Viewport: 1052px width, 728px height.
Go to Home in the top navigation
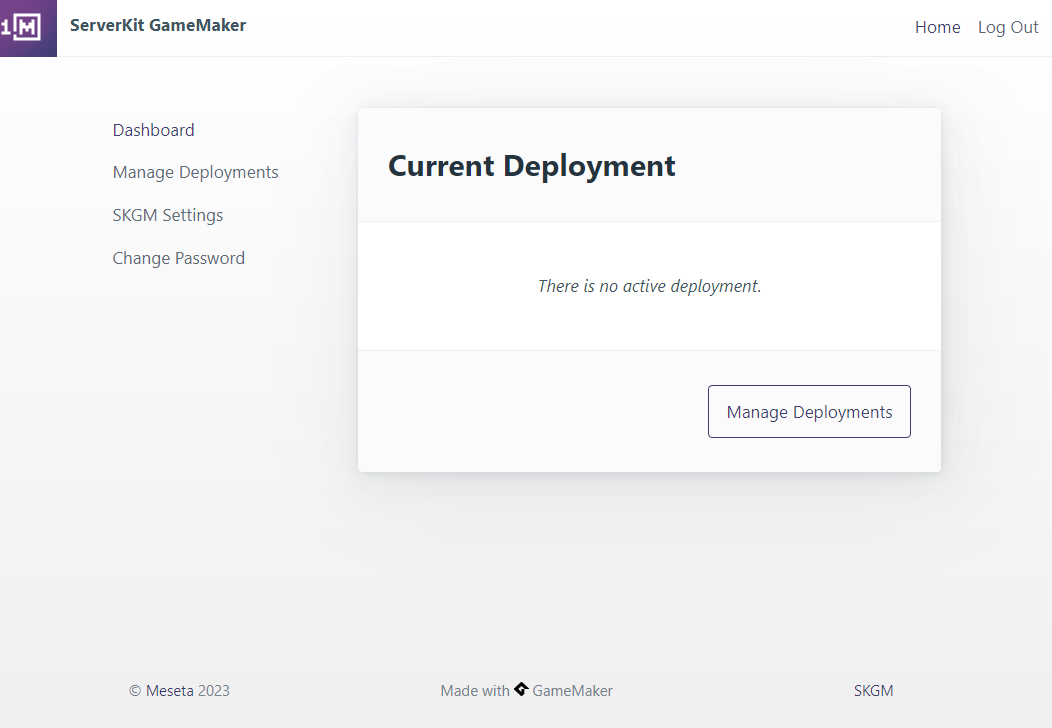click(937, 28)
